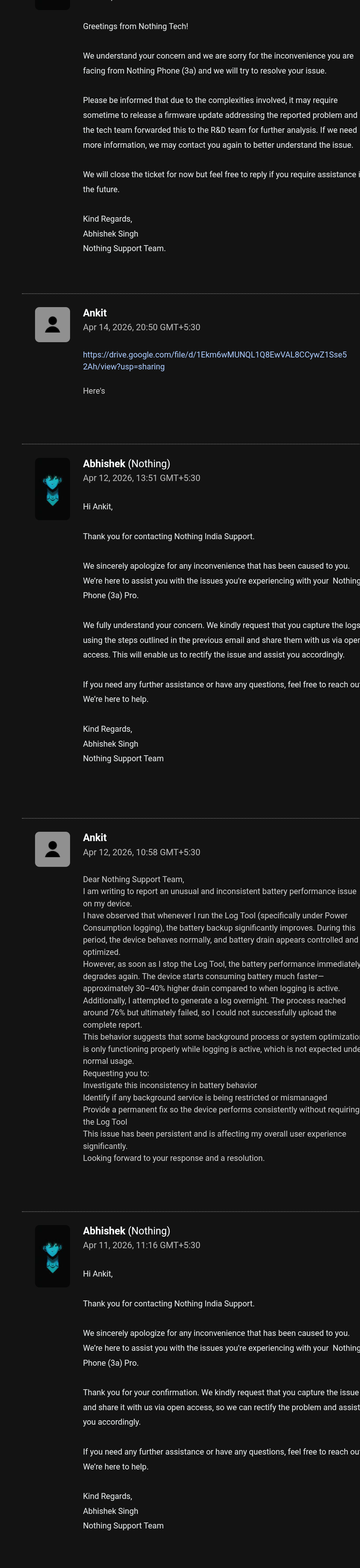Click Ankit's avatar on the 10:58 message
Viewport: 360px width, 1568px height.
(x=52, y=849)
